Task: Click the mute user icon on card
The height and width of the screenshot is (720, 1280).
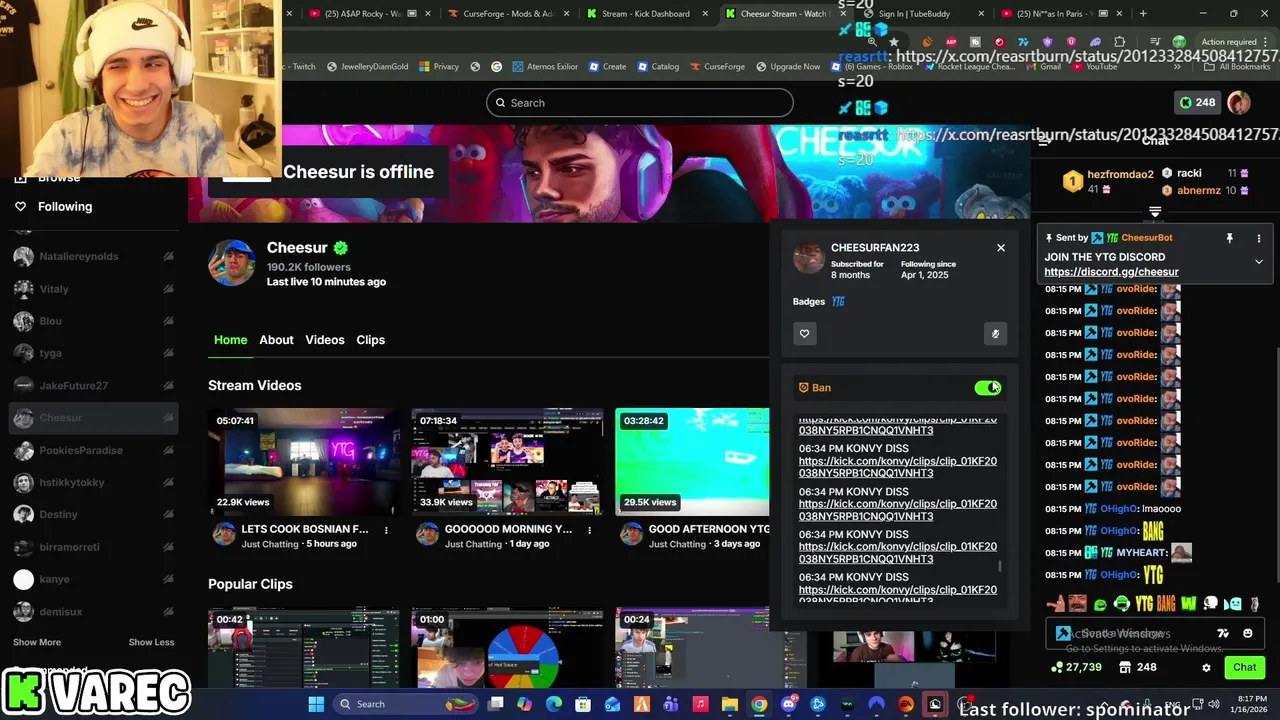Action: (x=995, y=334)
